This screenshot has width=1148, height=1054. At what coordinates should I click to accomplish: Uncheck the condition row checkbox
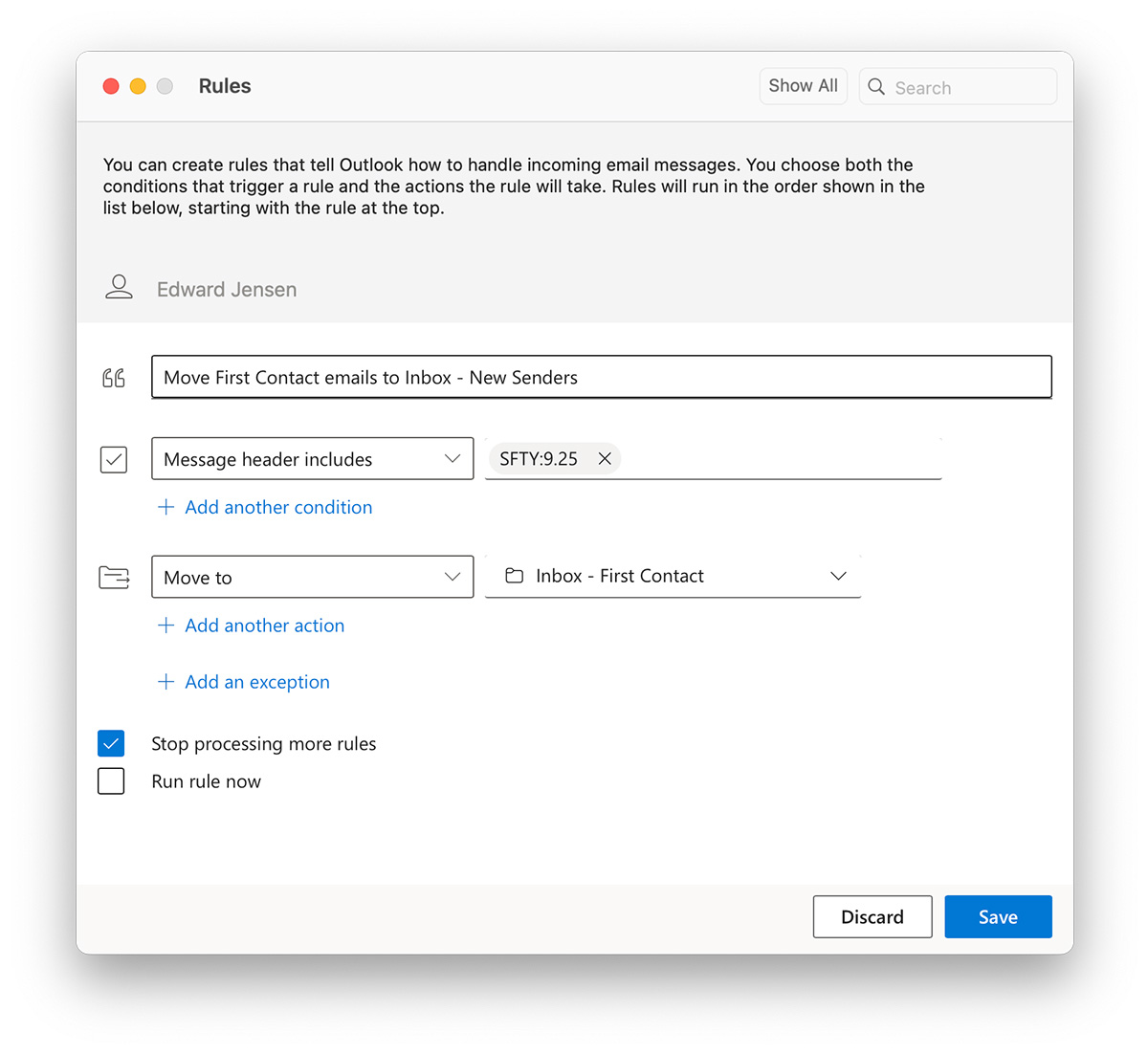click(x=113, y=459)
